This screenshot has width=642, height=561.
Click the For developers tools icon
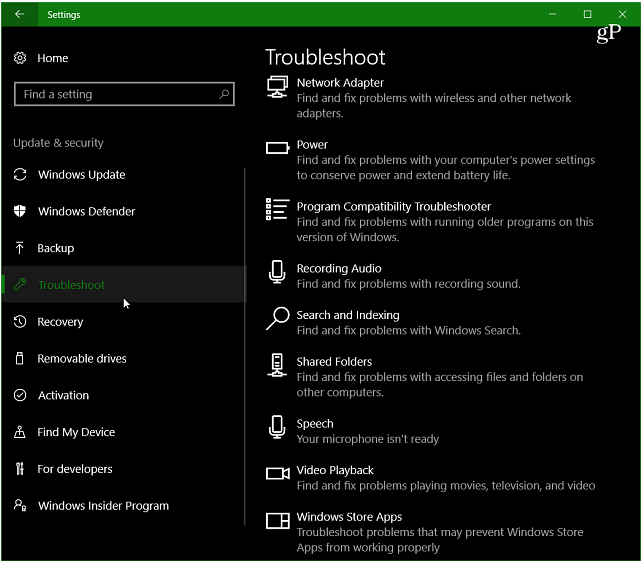[19, 468]
